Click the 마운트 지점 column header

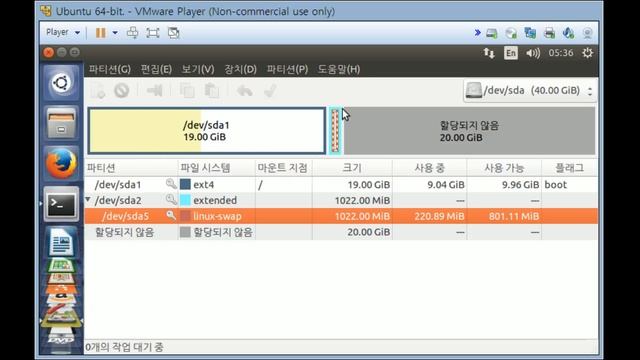284,168
